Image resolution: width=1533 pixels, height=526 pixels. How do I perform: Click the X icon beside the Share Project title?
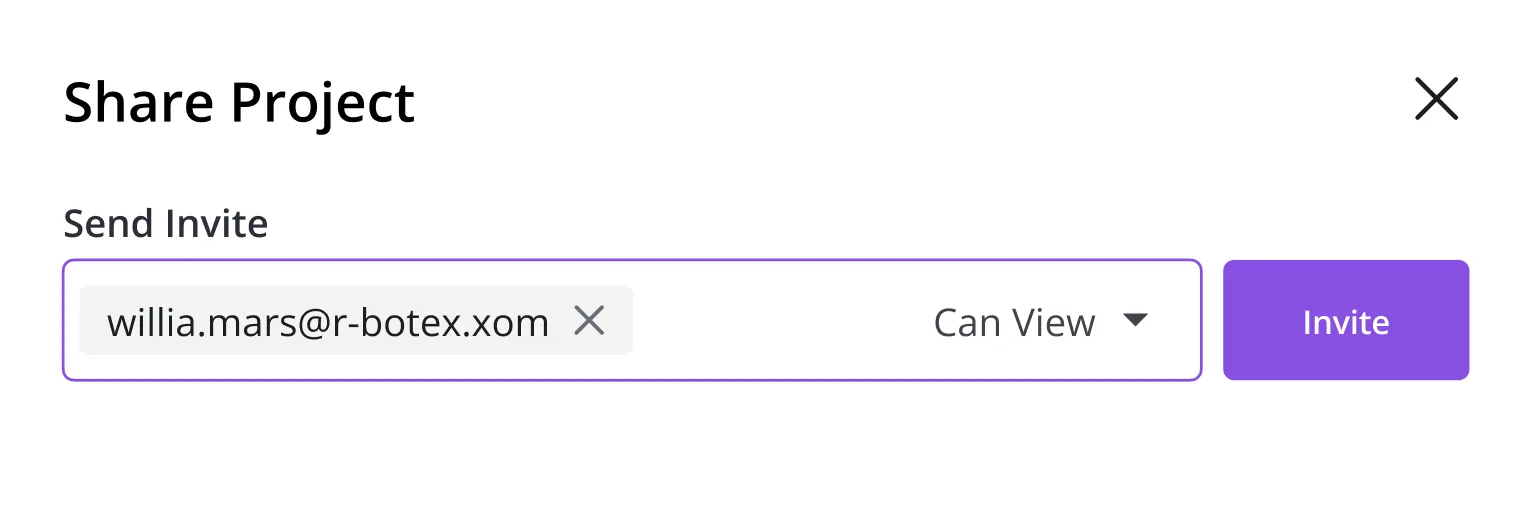click(x=1436, y=100)
